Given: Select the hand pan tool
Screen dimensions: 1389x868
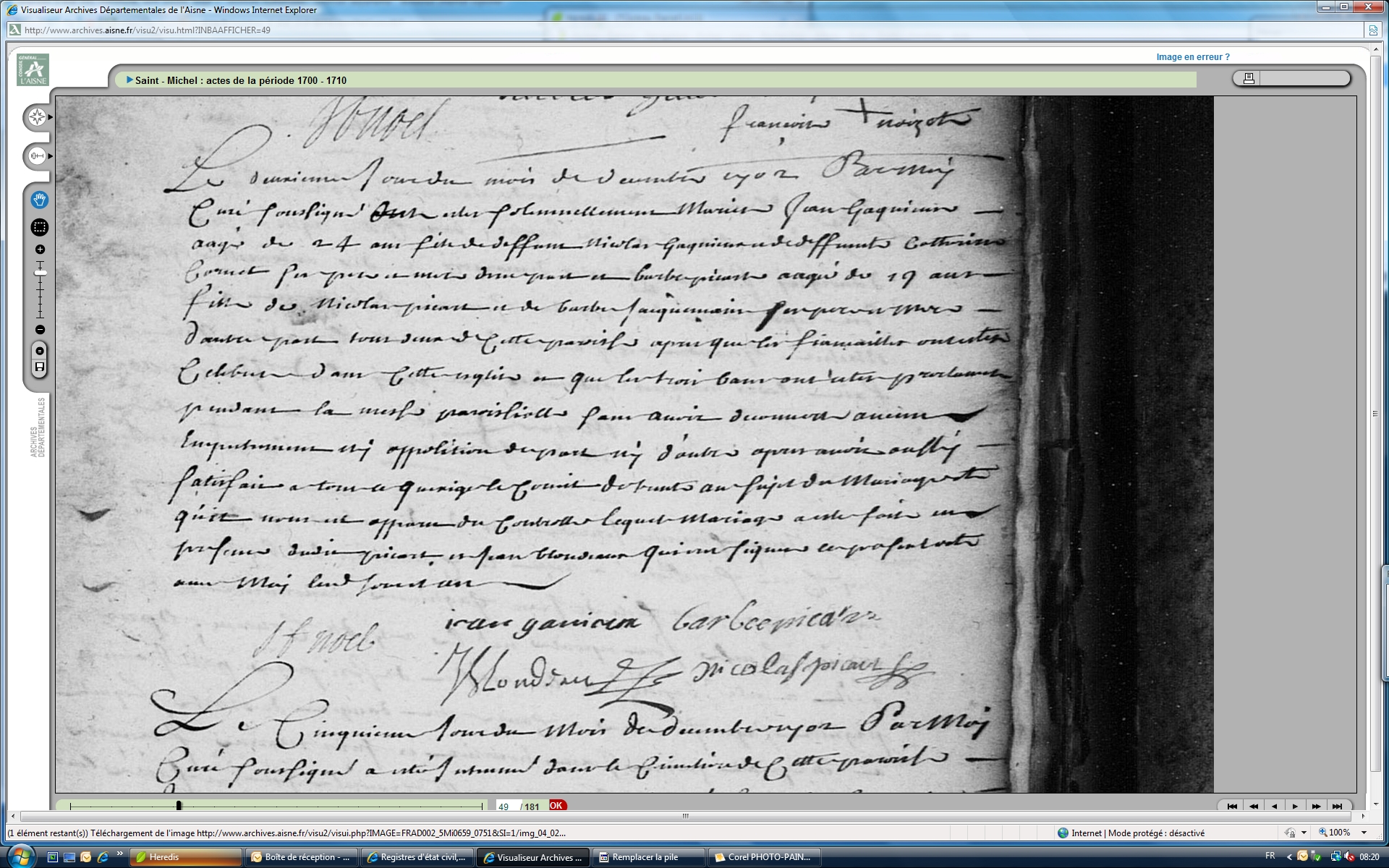Looking at the screenshot, I should (40, 200).
